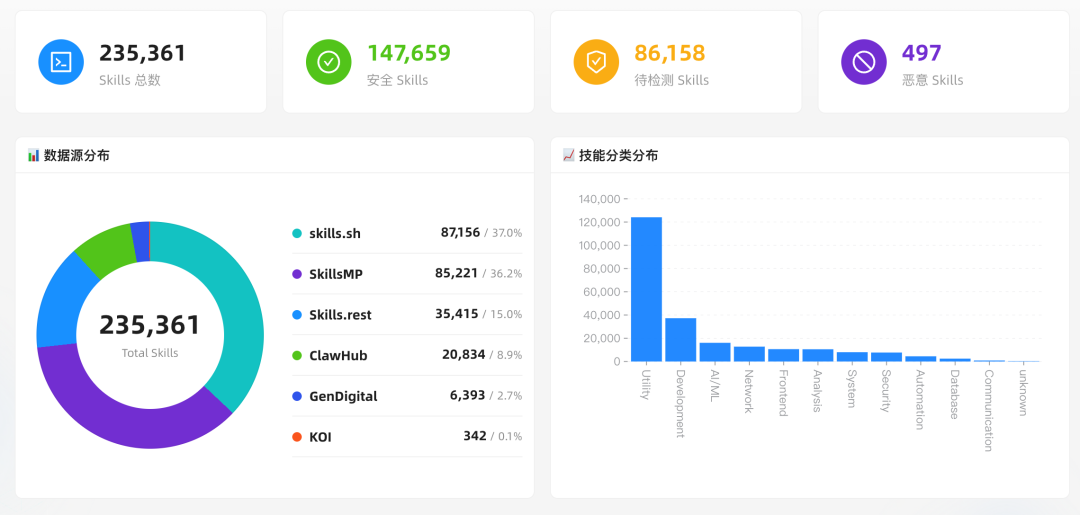Click the line chart icon beside 技能分类分布

[x=568, y=155]
